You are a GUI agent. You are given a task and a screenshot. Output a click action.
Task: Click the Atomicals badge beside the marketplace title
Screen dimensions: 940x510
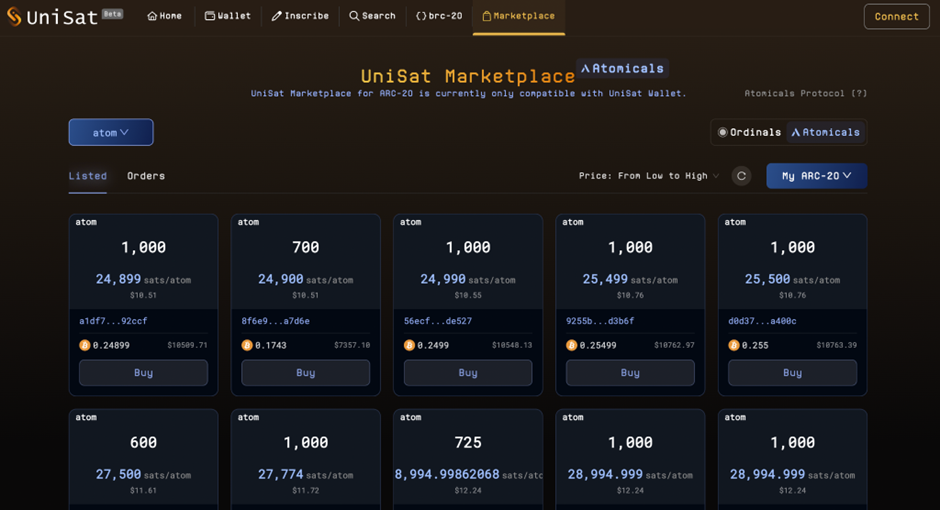622,68
